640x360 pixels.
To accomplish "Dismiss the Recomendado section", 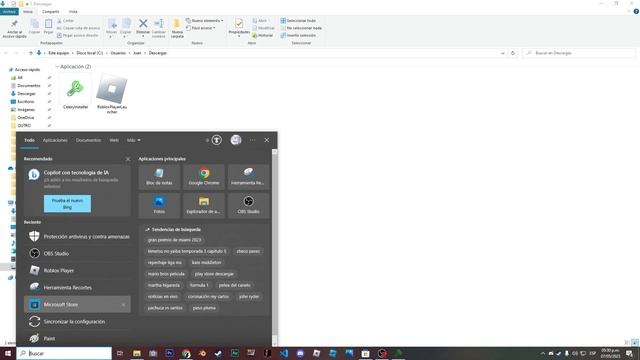I will [x=128, y=159].
